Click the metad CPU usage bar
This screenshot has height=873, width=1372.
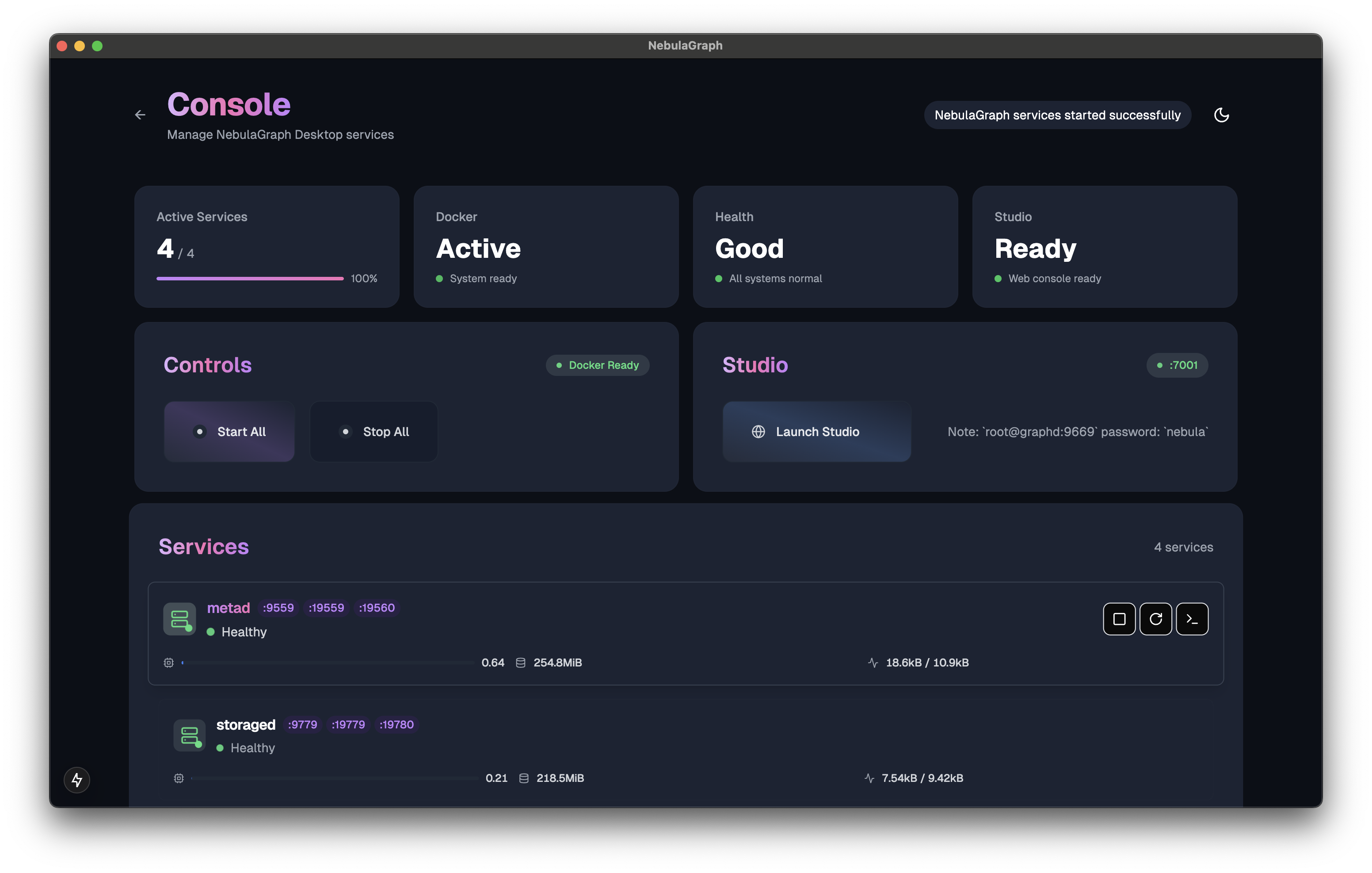[x=328, y=662]
